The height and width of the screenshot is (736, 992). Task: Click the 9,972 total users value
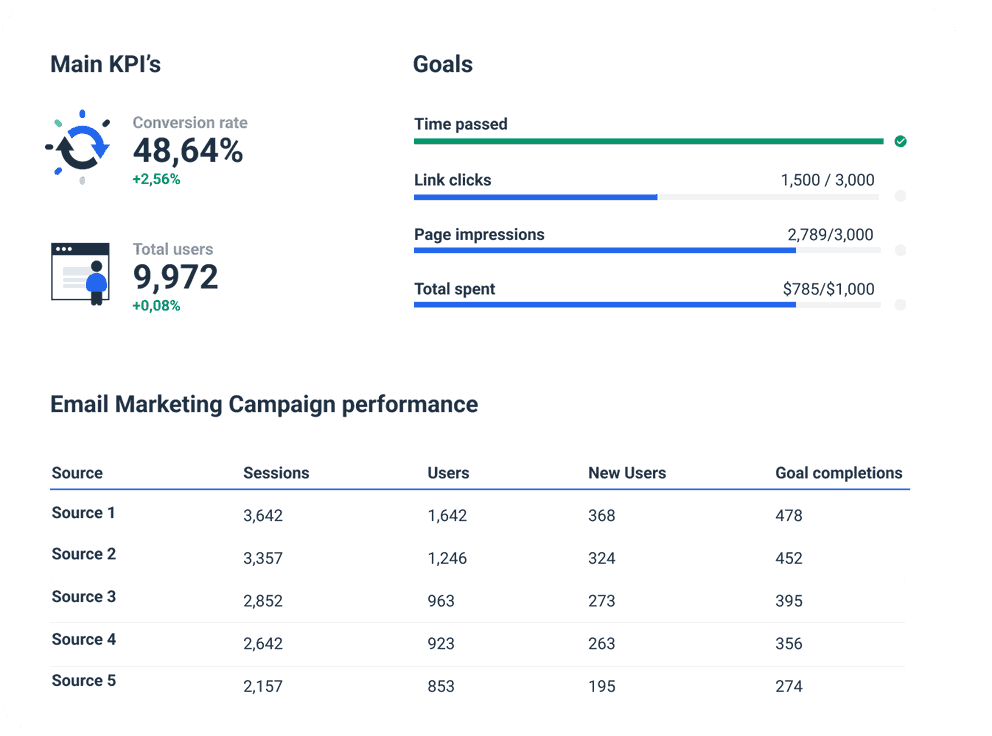(175, 277)
